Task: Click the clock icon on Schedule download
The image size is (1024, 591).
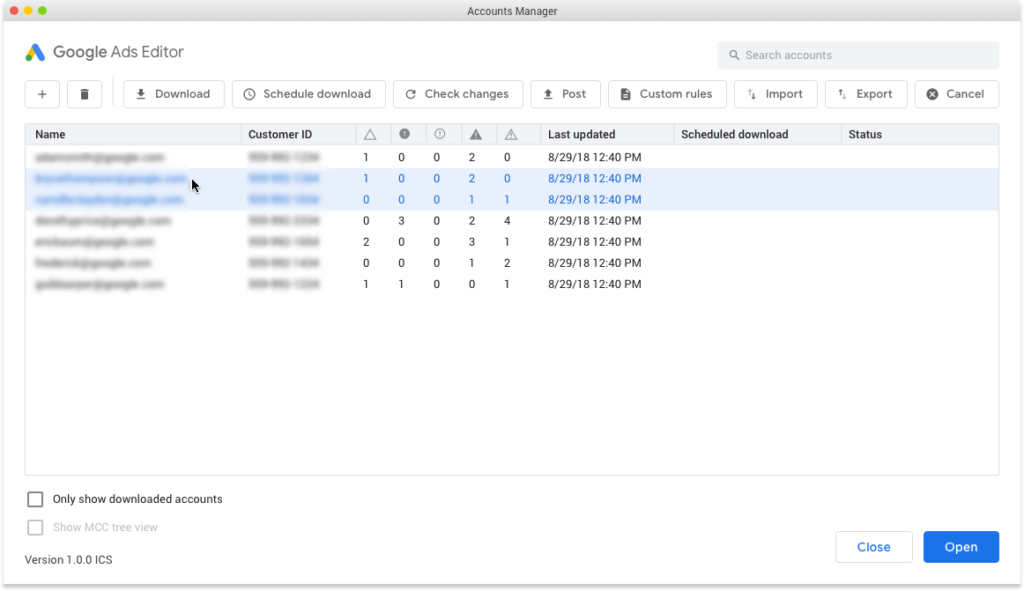Action: tap(249, 94)
